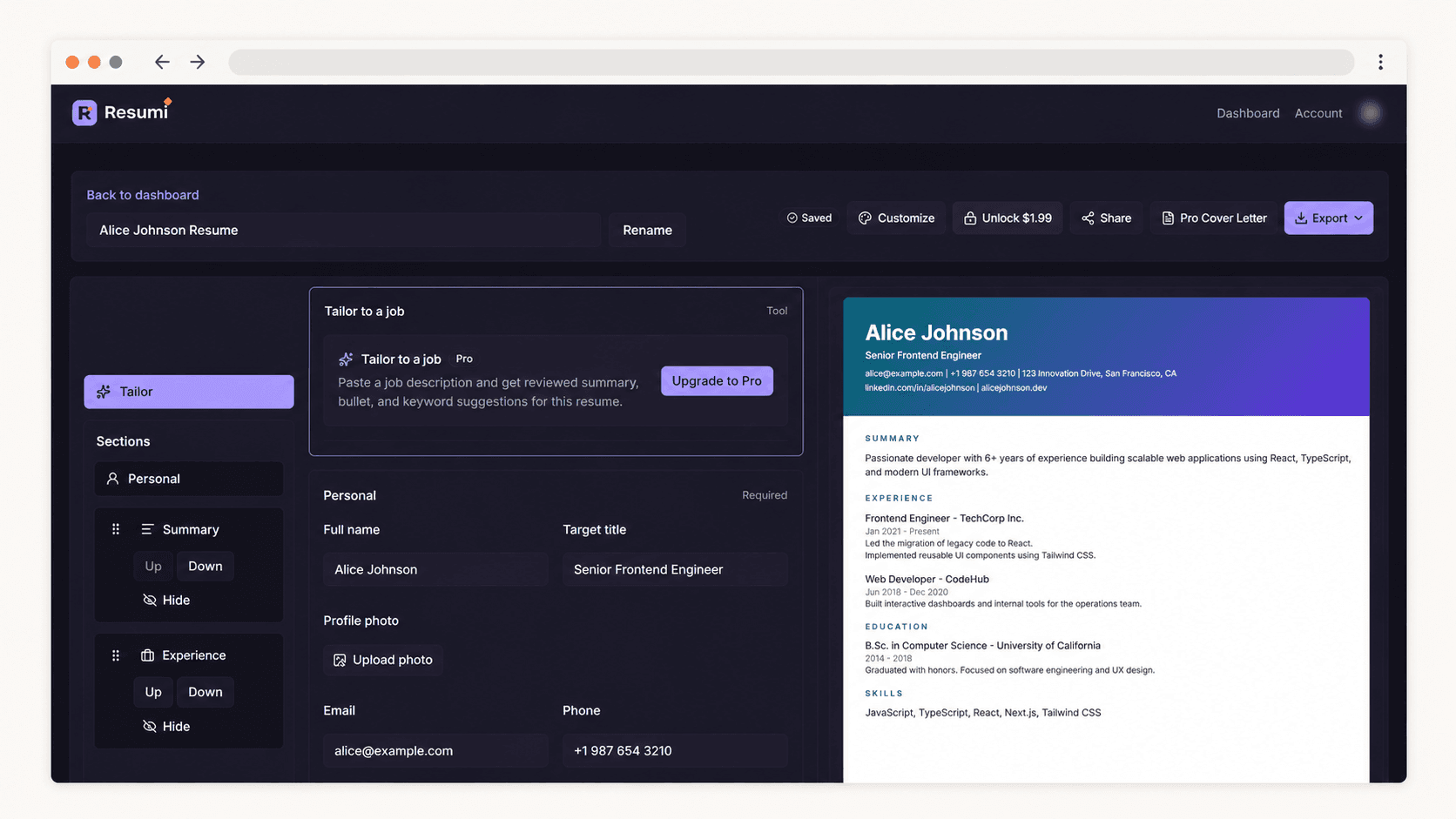
Task: Click the user avatar in header
Action: coord(1371,113)
